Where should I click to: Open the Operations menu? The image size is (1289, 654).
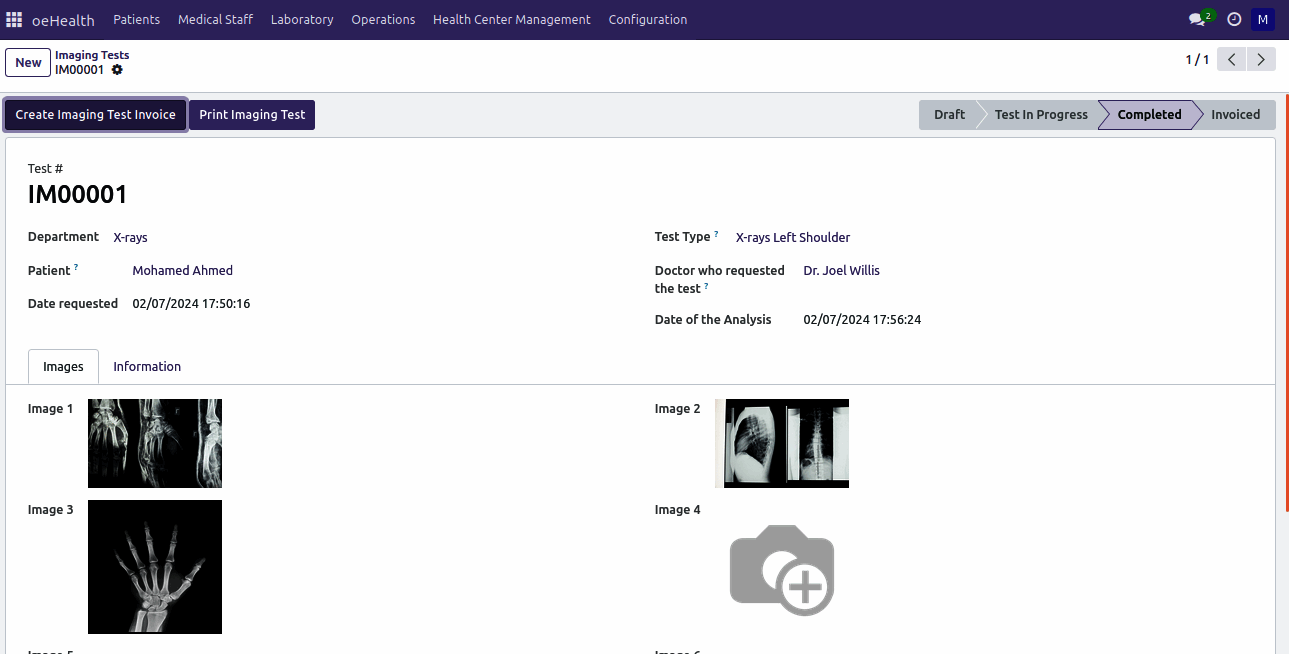(383, 19)
